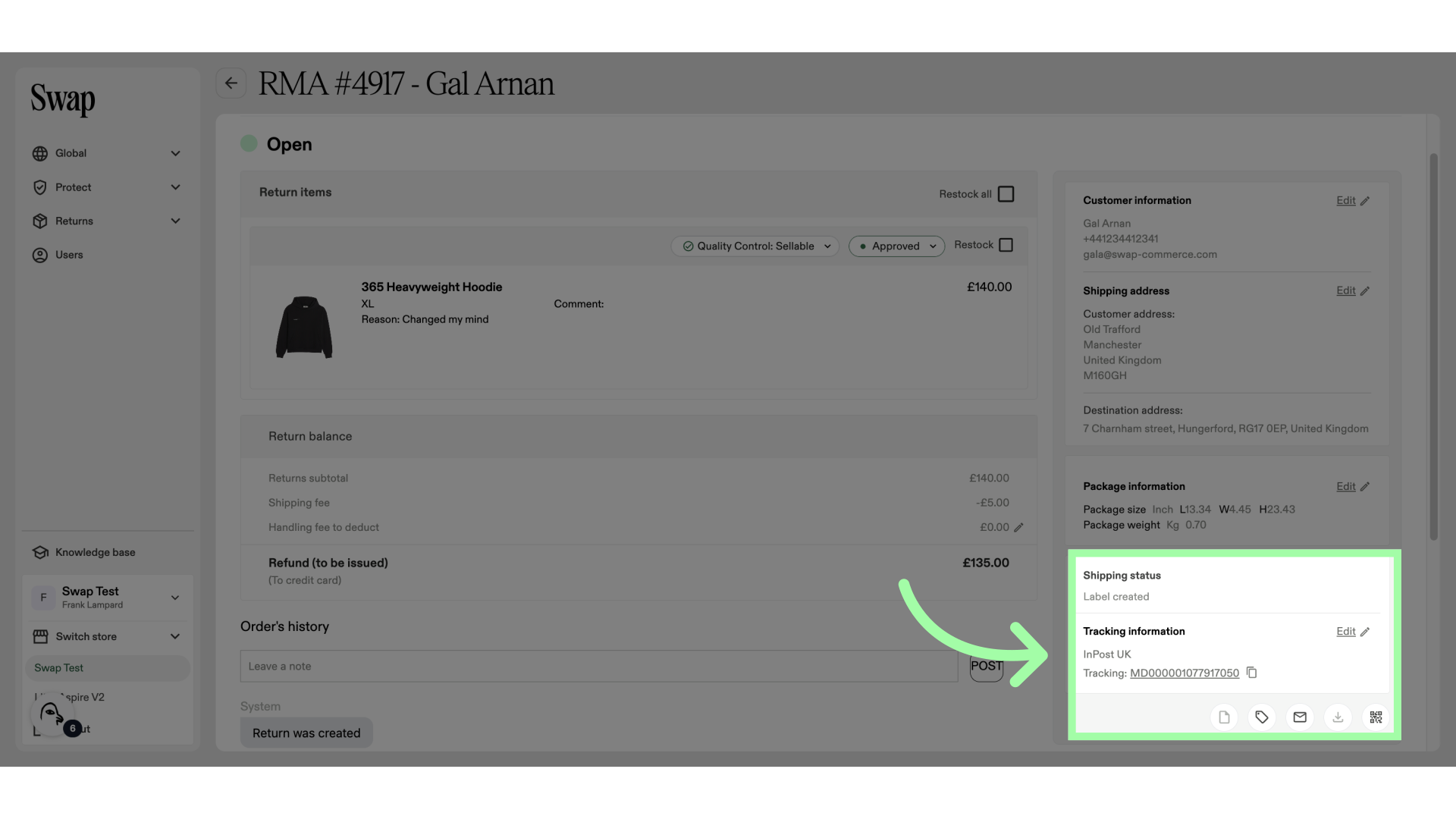Click the Global globe icon

click(40, 154)
